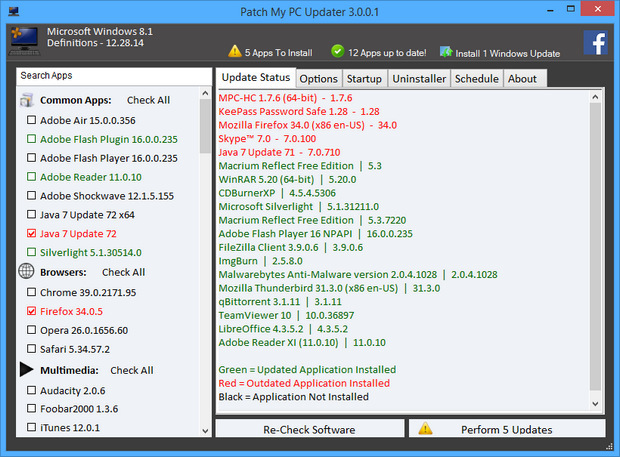Click Check All next to Common Apps
Image resolution: width=620 pixels, height=457 pixels.
pos(148,100)
